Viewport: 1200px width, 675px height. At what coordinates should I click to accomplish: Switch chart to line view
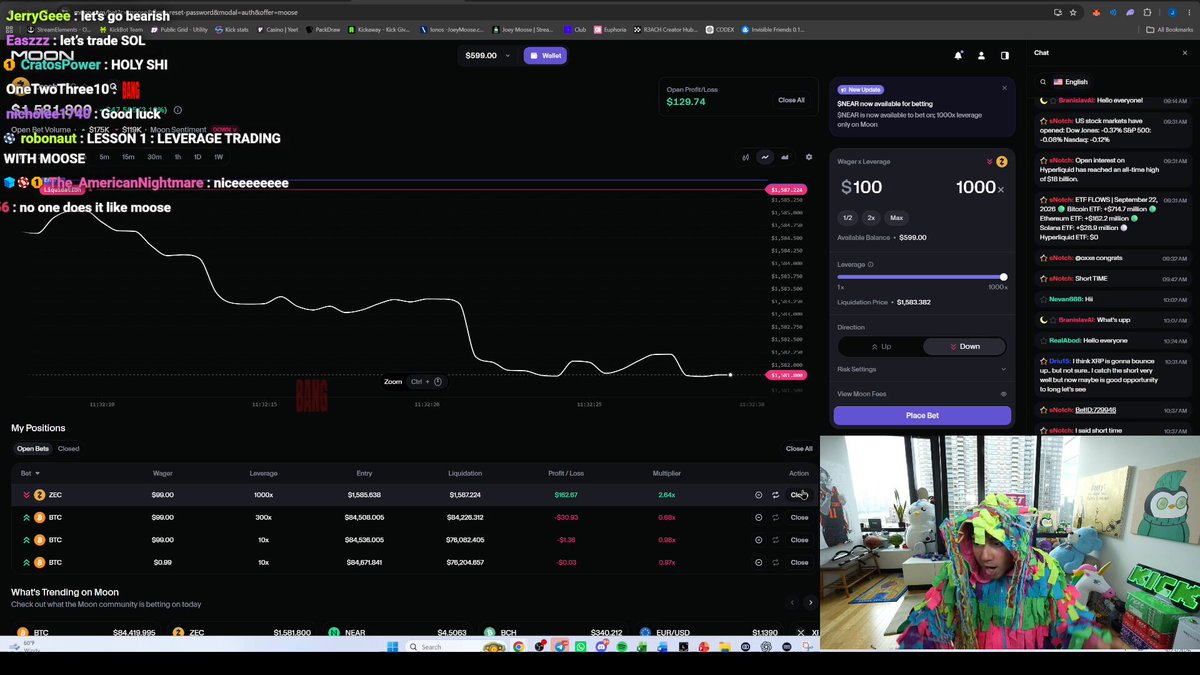click(x=765, y=157)
